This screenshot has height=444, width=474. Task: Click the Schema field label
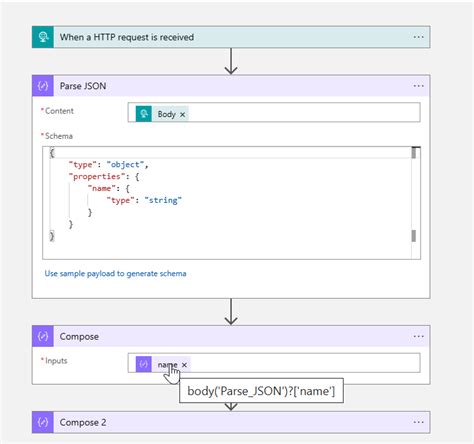(59, 136)
